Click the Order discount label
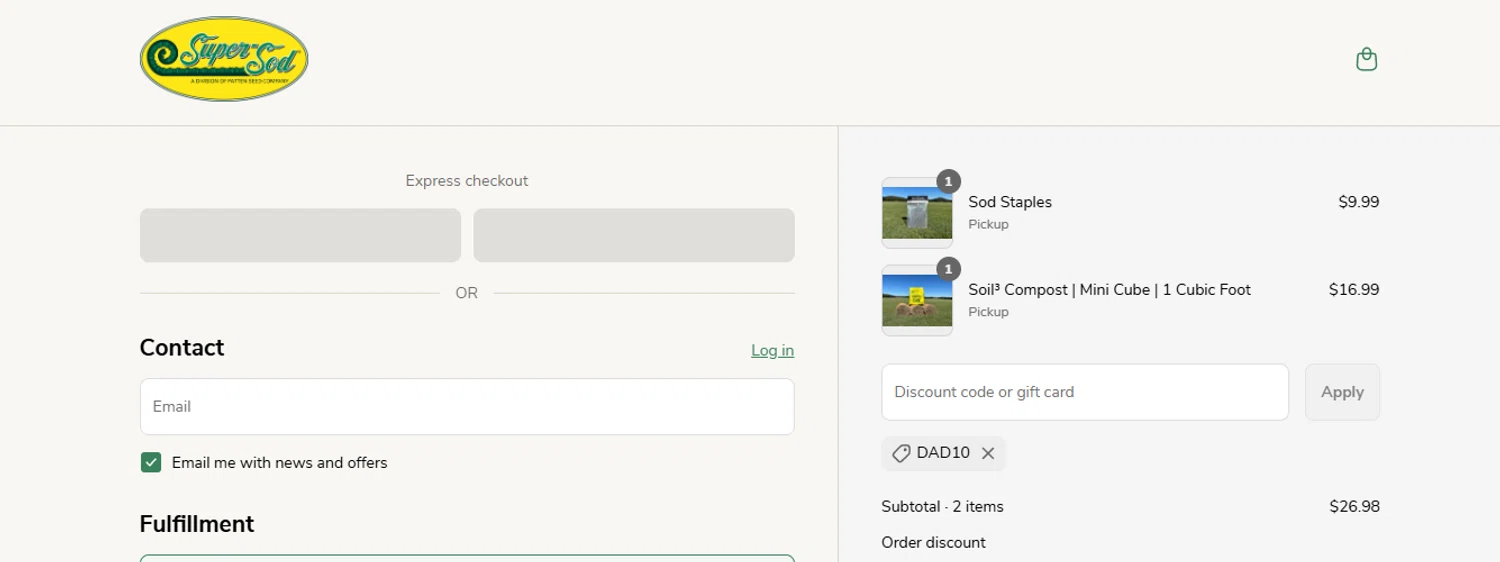Image resolution: width=1500 pixels, height=562 pixels. point(933,542)
